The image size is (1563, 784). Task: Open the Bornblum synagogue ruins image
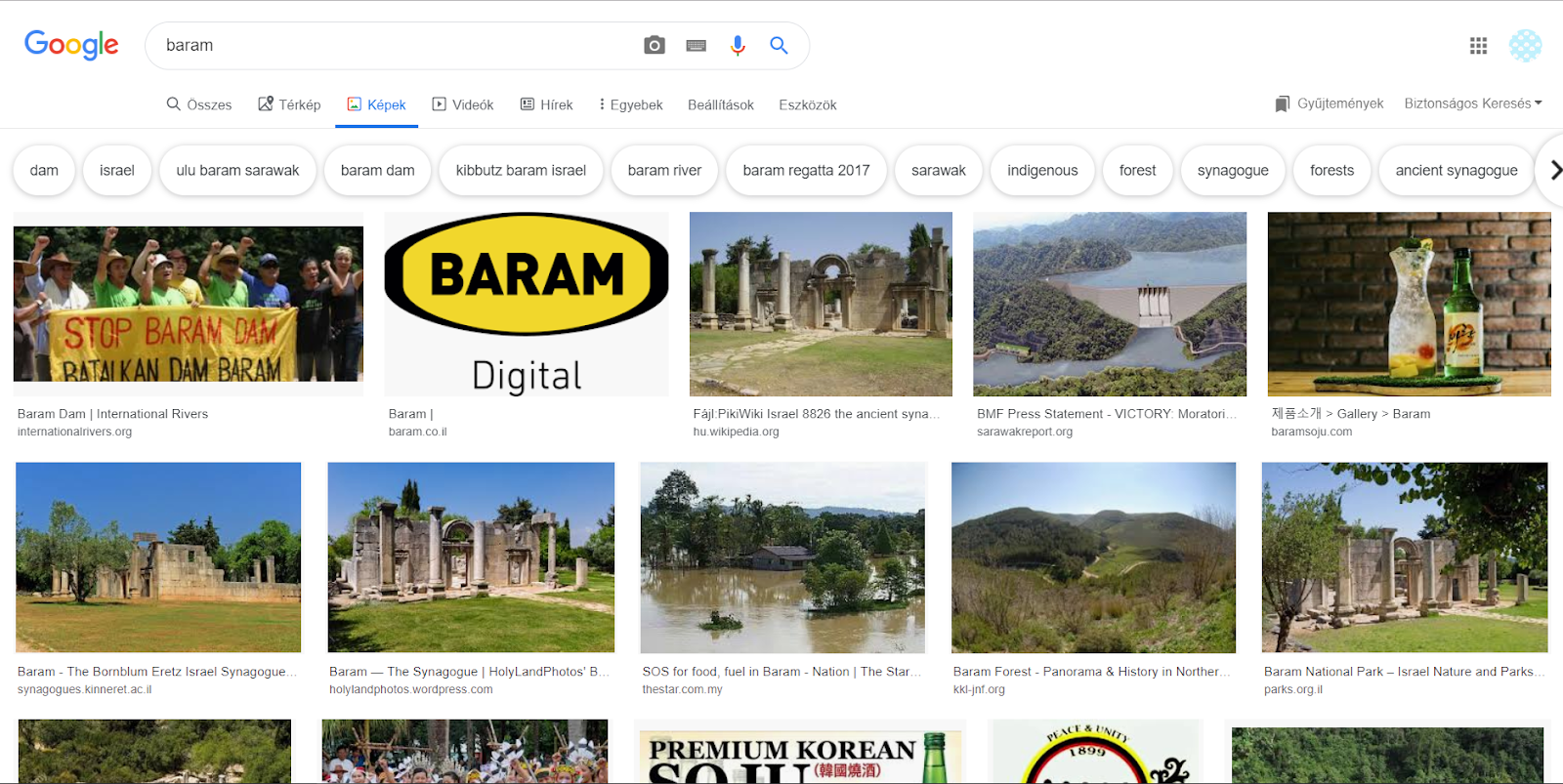click(158, 557)
